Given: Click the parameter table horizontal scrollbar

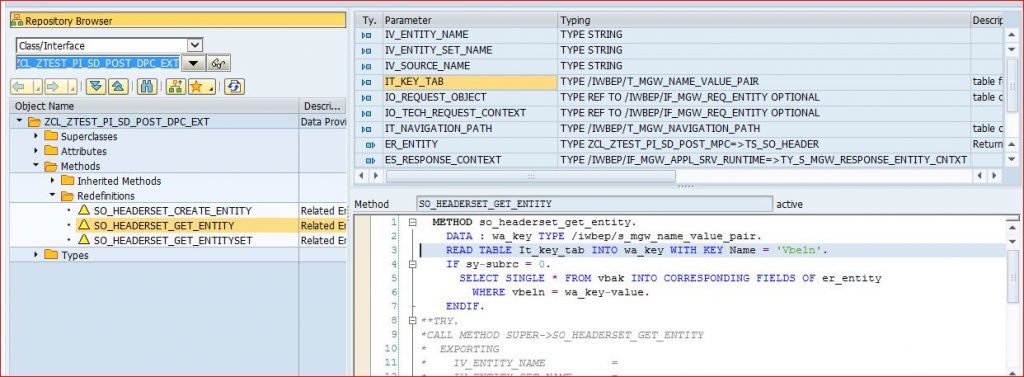Looking at the screenshot, I should pyautogui.click(x=530, y=176).
